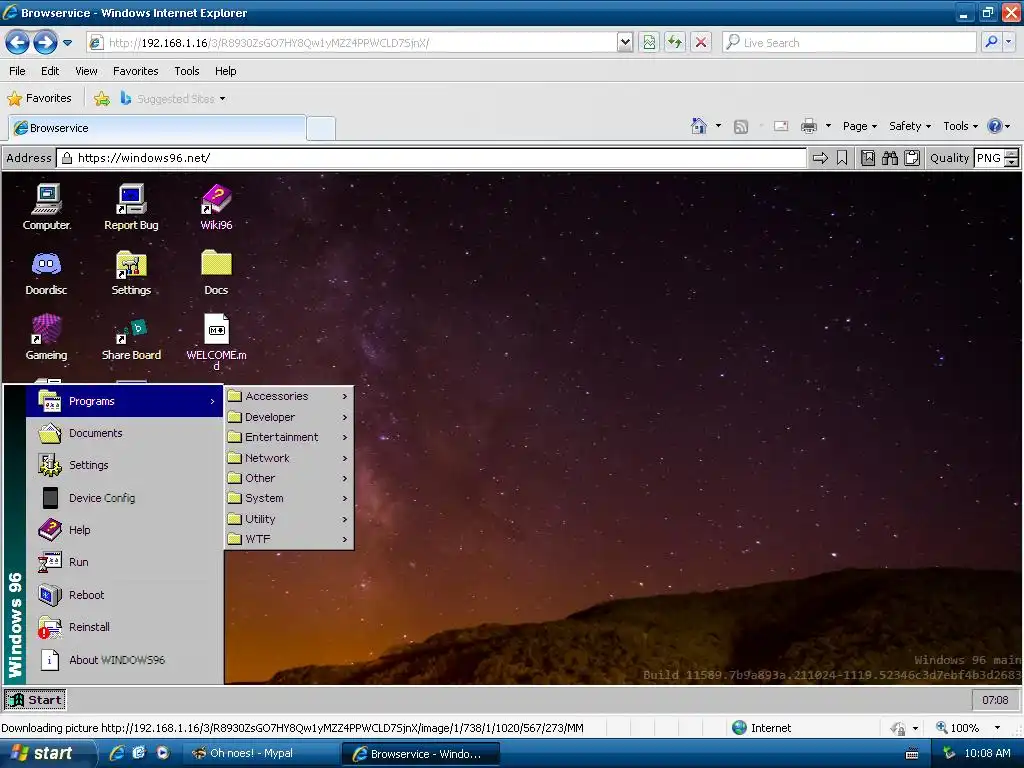The image size is (1024, 768).
Task: Open the Page dropdown menu
Action: (x=859, y=126)
